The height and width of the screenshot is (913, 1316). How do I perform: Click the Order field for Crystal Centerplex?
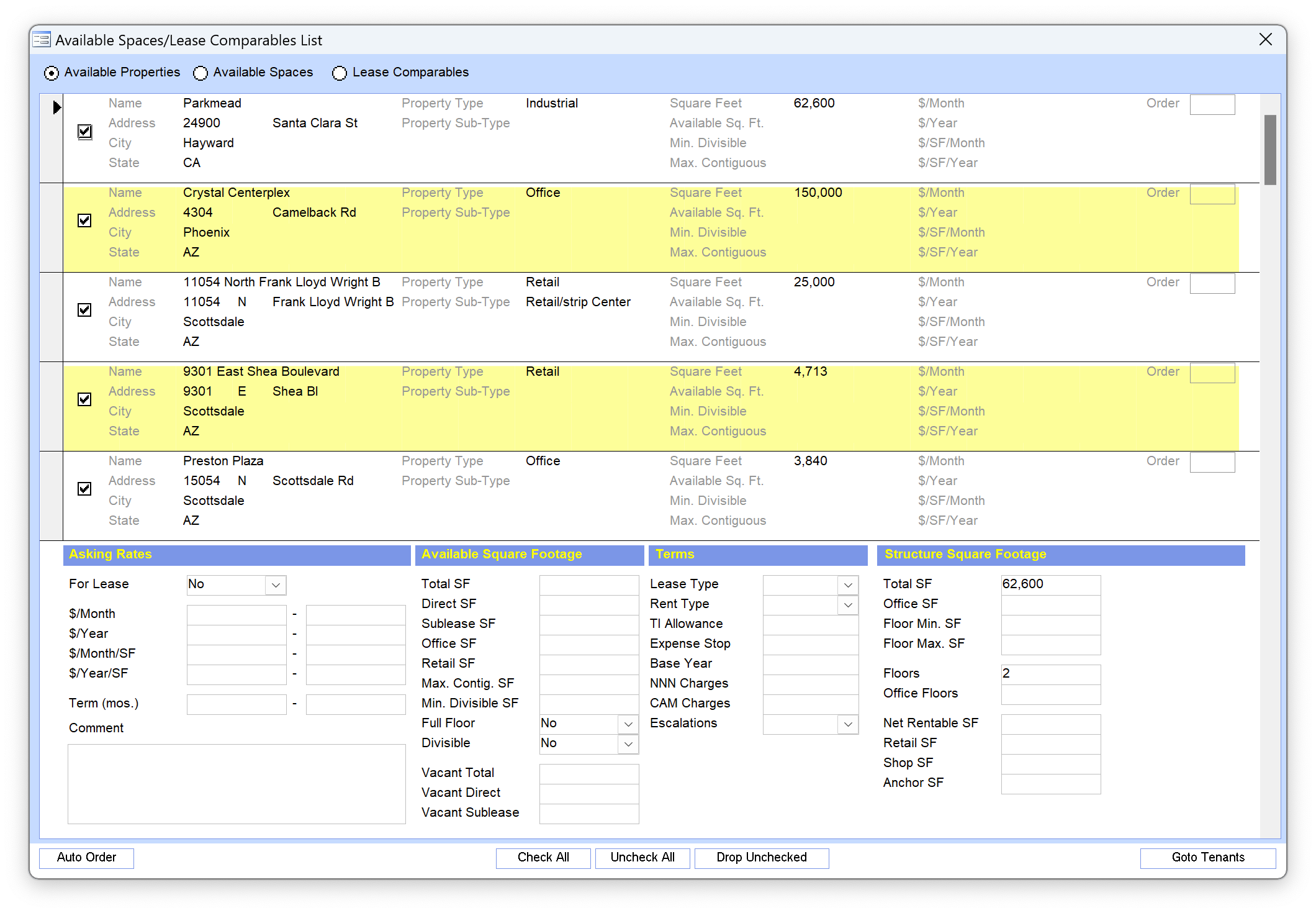1212,194
